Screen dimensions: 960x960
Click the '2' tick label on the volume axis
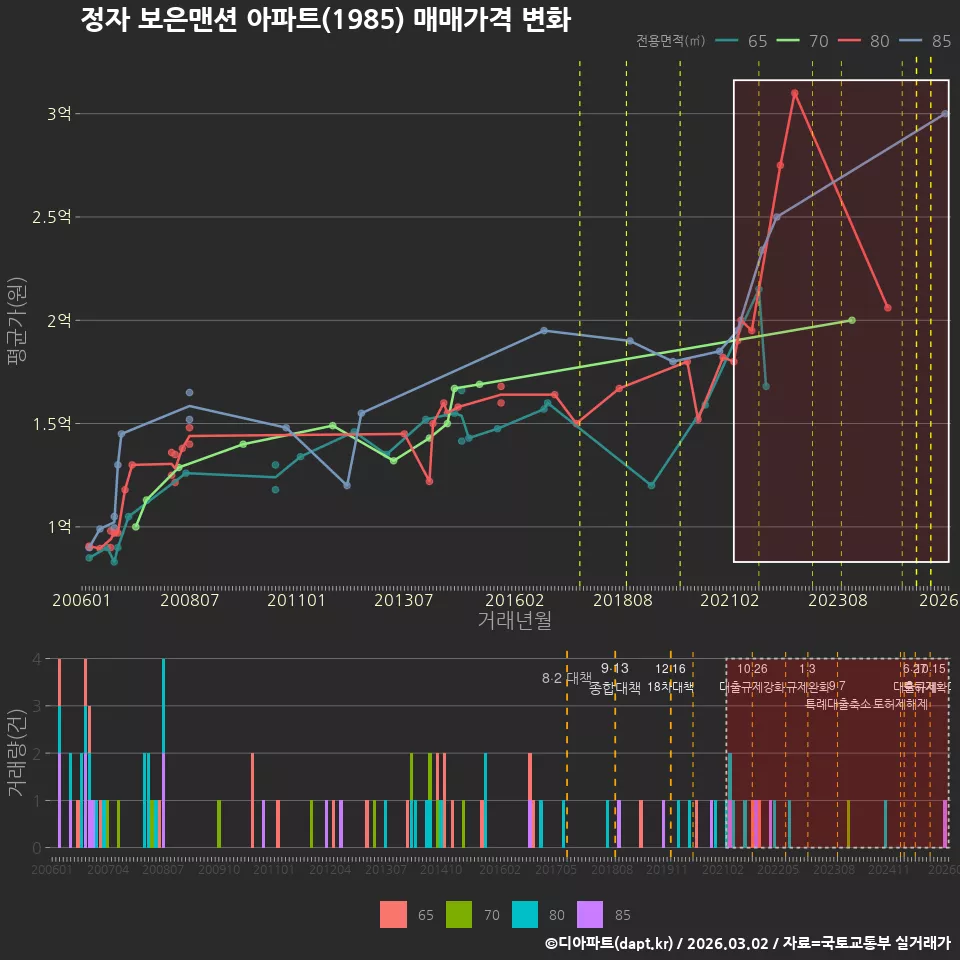coord(37,754)
